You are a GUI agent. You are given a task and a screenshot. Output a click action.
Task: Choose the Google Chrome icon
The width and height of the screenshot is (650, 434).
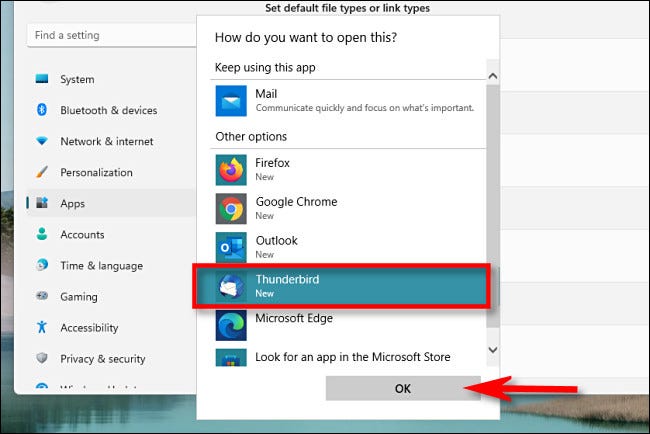[x=231, y=208]
